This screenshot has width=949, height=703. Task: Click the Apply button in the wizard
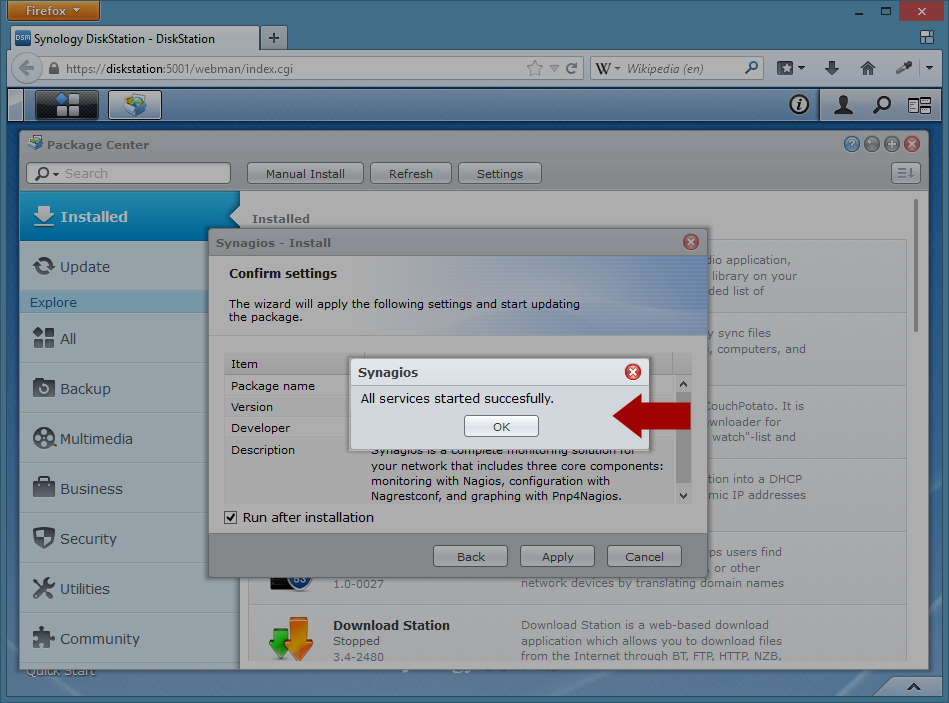557,557
